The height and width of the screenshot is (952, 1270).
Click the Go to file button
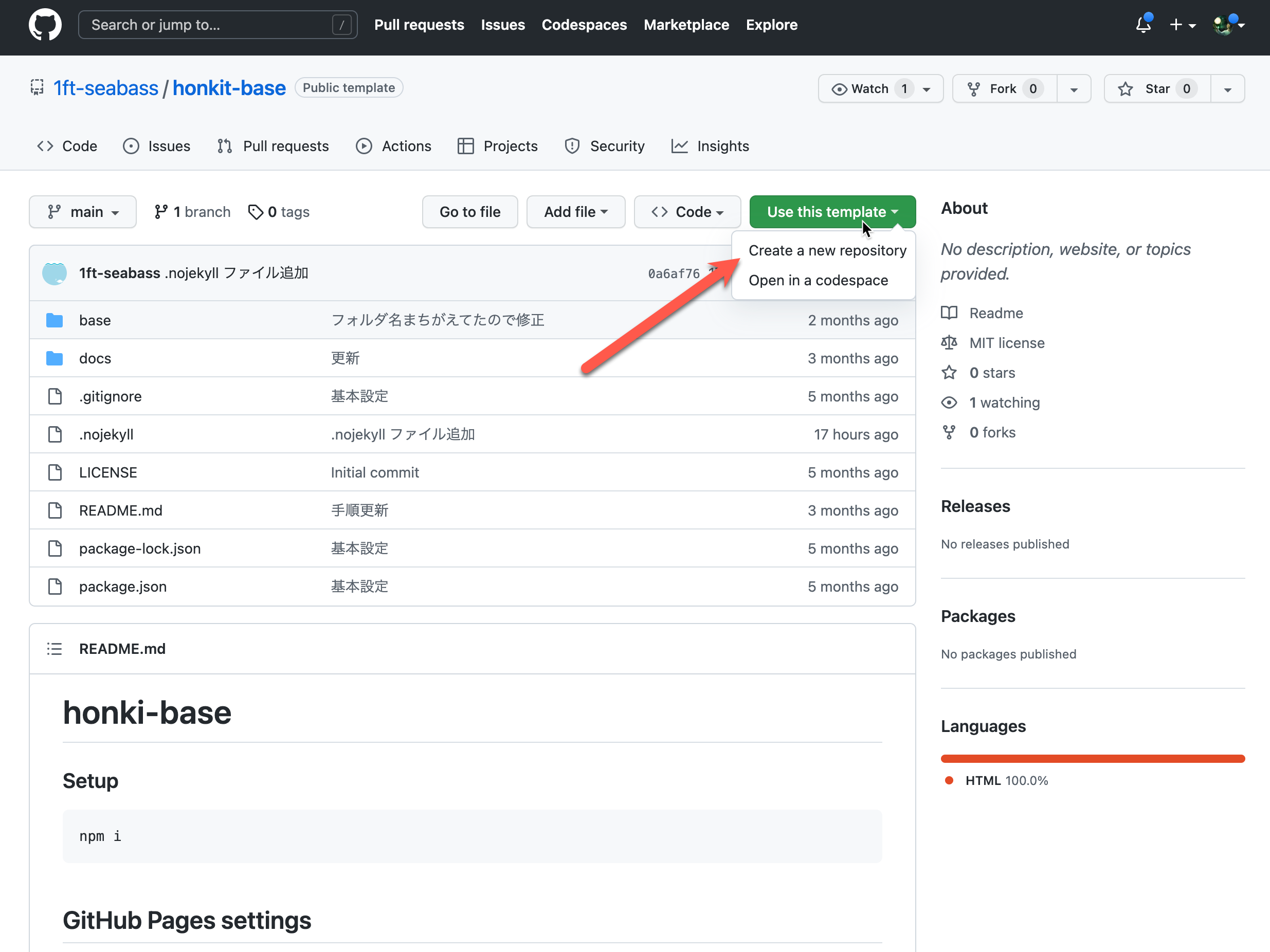(471, 211)
